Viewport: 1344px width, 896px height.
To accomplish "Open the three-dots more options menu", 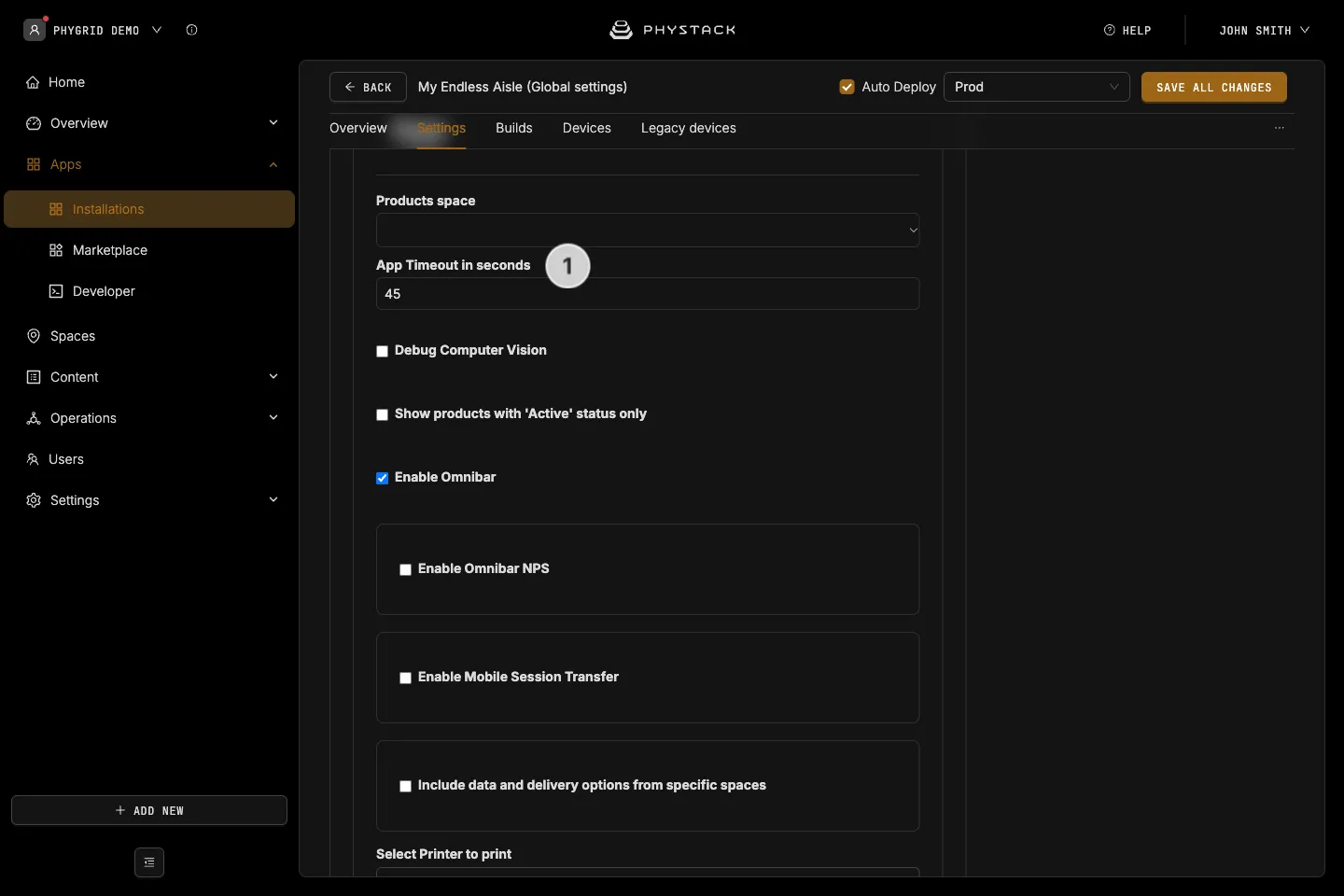I will [x=1280, y=128].
